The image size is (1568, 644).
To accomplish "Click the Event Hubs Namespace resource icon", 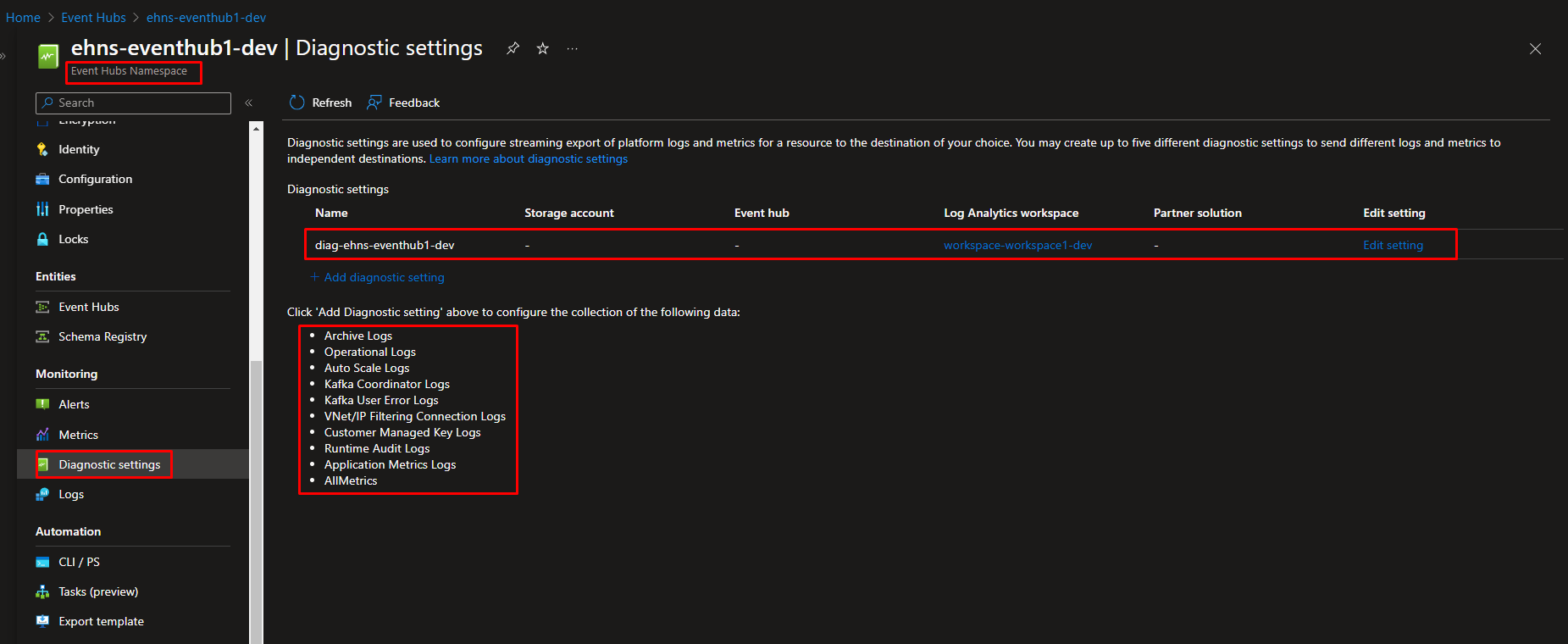I will (48, 56).
